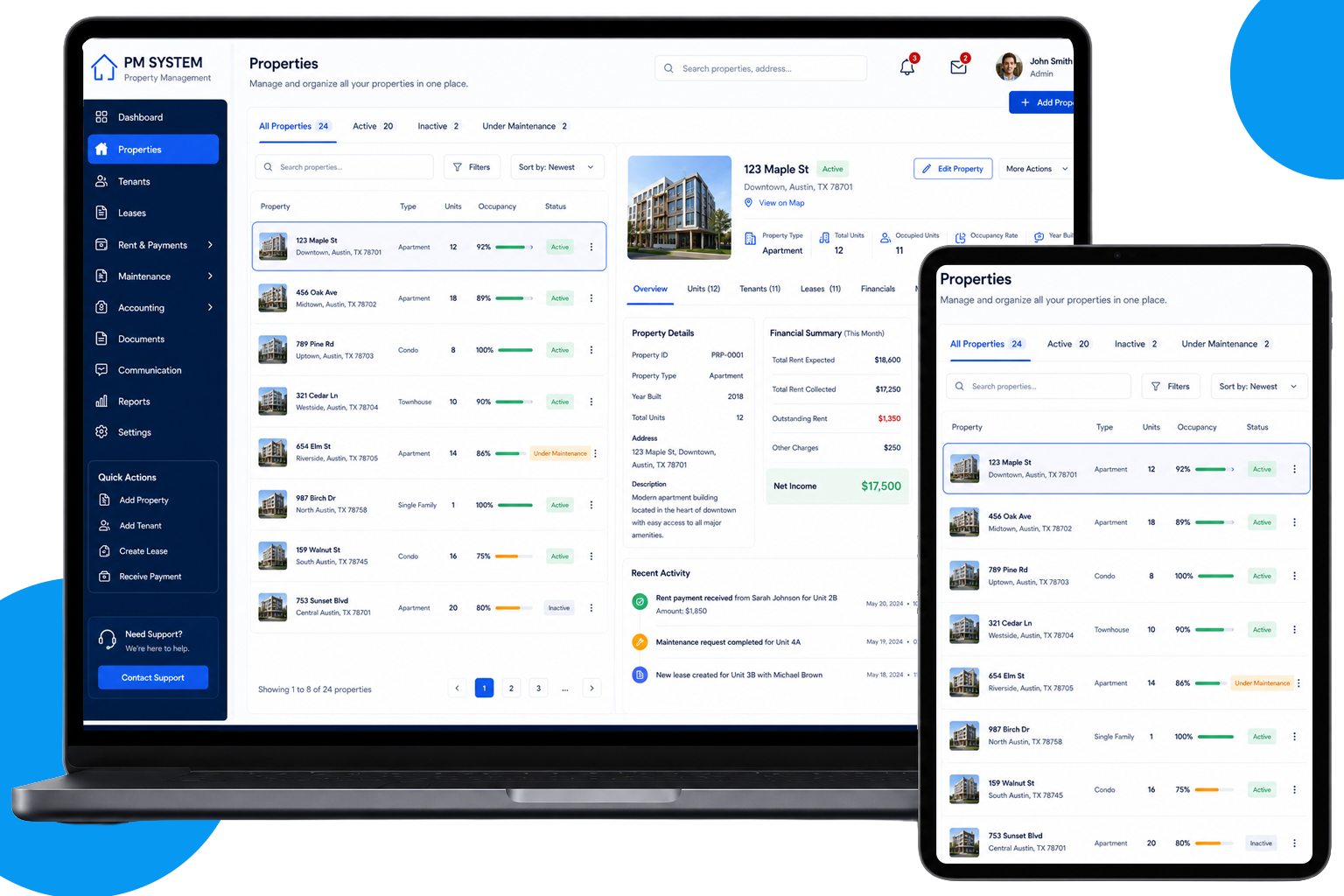Click the occupancy bar for 753 Sunset Blvd on laptop
This screenshot has height=896, width=1344.
(514, 608)
